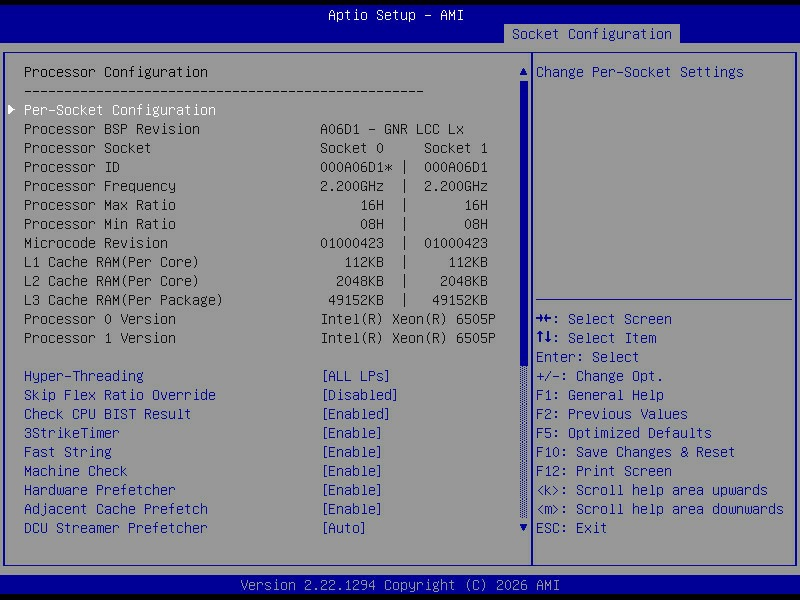Change Check CPU BIST Result [Enabled] value
The height and width of the screenshot is (600, 800).
pyautogui.click(x=356, y=414)
